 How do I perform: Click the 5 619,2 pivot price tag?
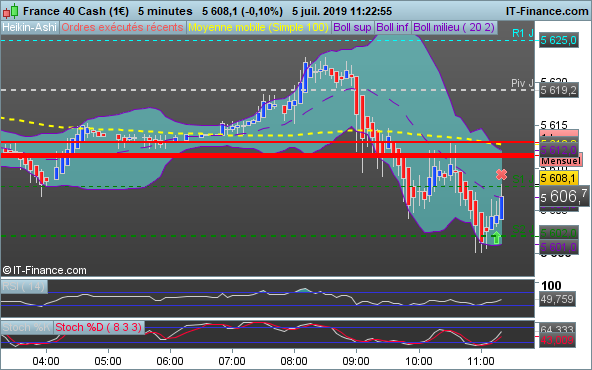(559, 90)
